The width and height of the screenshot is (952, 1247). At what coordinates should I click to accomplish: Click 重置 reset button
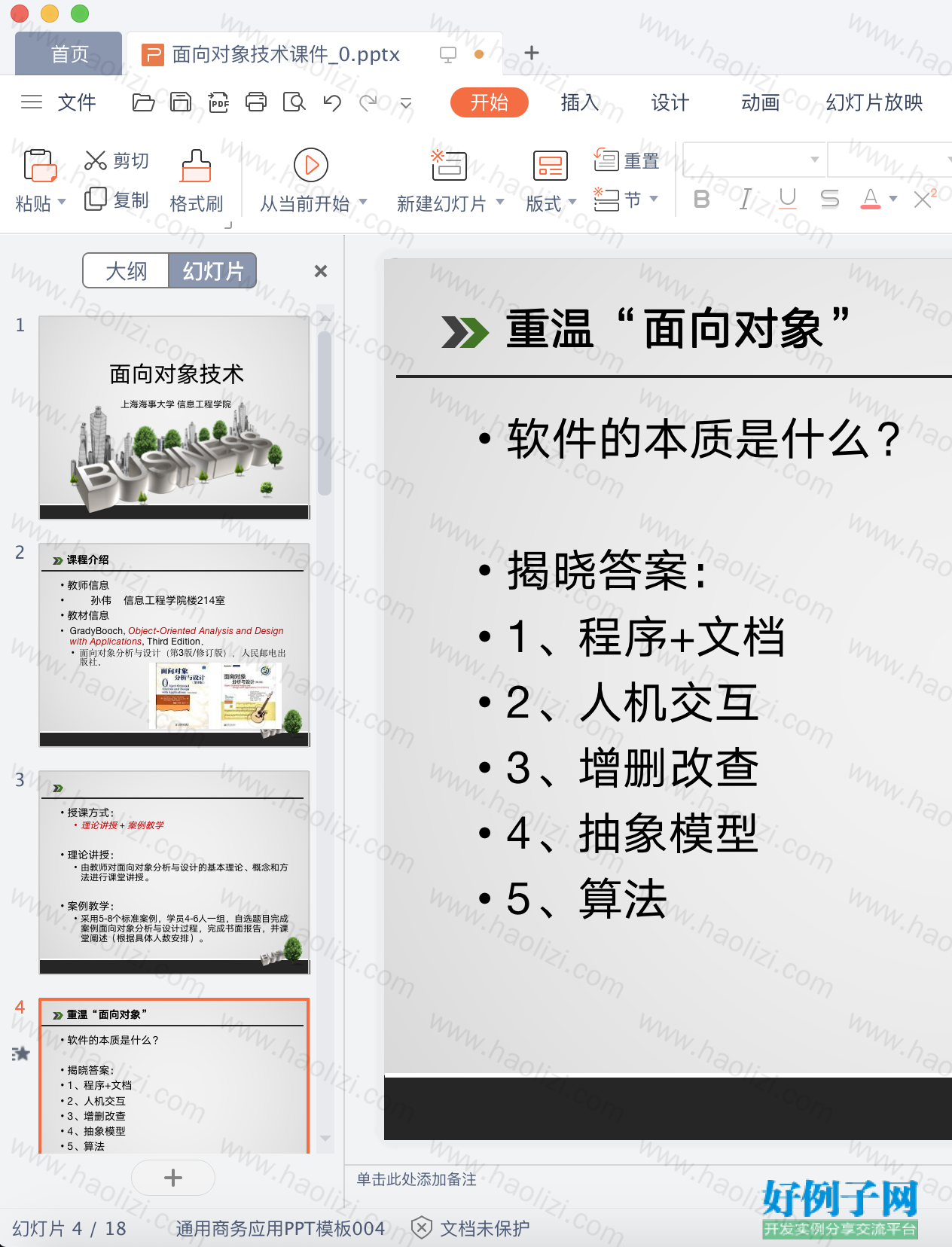coord(627,160)
